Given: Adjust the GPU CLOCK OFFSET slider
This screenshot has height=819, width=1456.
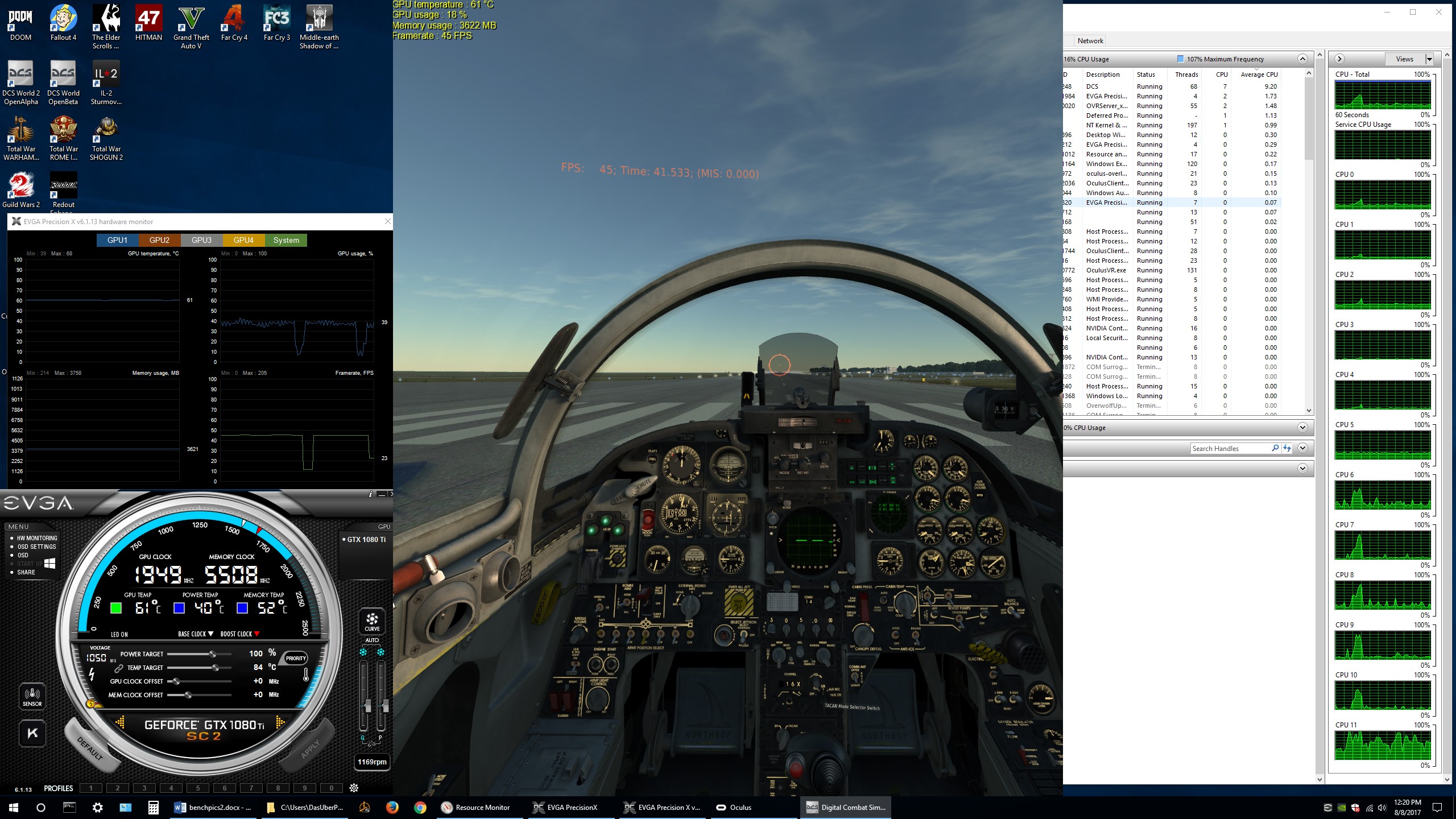Looking at the screenshot, I should [199, 681].
